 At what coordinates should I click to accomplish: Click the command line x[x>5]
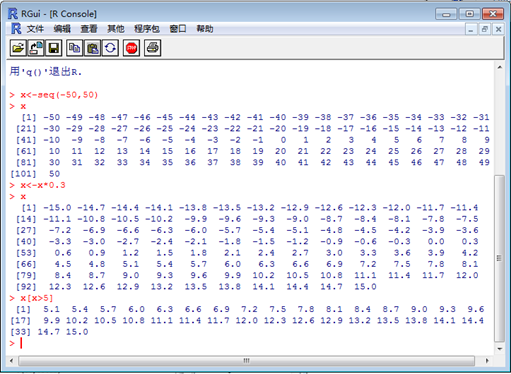coord(37,298)
